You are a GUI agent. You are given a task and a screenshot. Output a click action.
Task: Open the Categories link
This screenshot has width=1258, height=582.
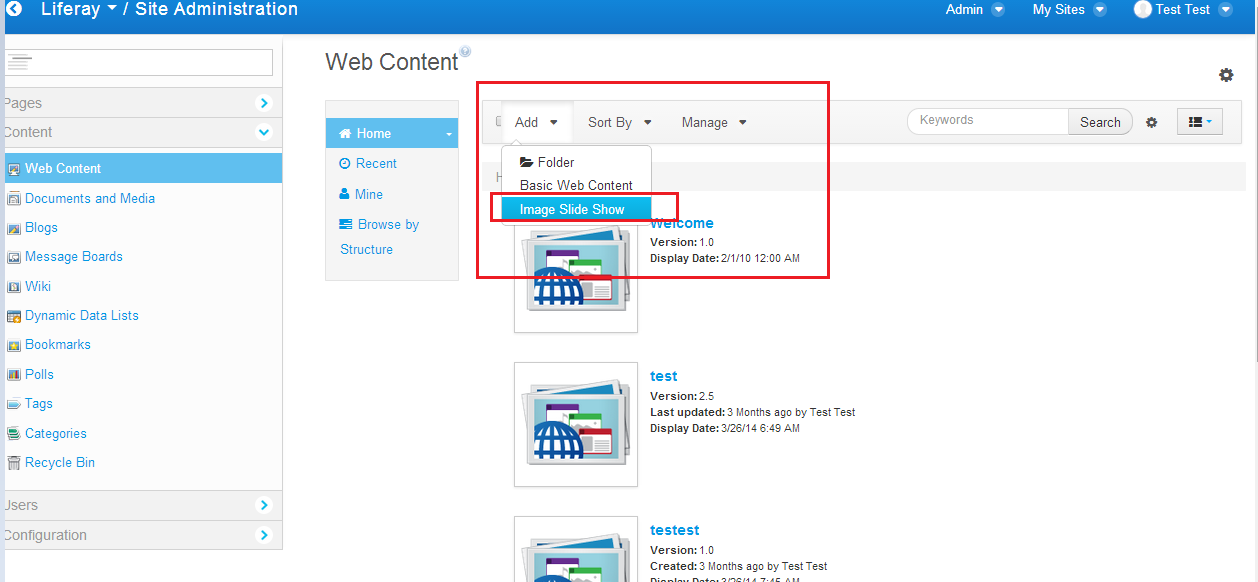[x=56, y=433]
